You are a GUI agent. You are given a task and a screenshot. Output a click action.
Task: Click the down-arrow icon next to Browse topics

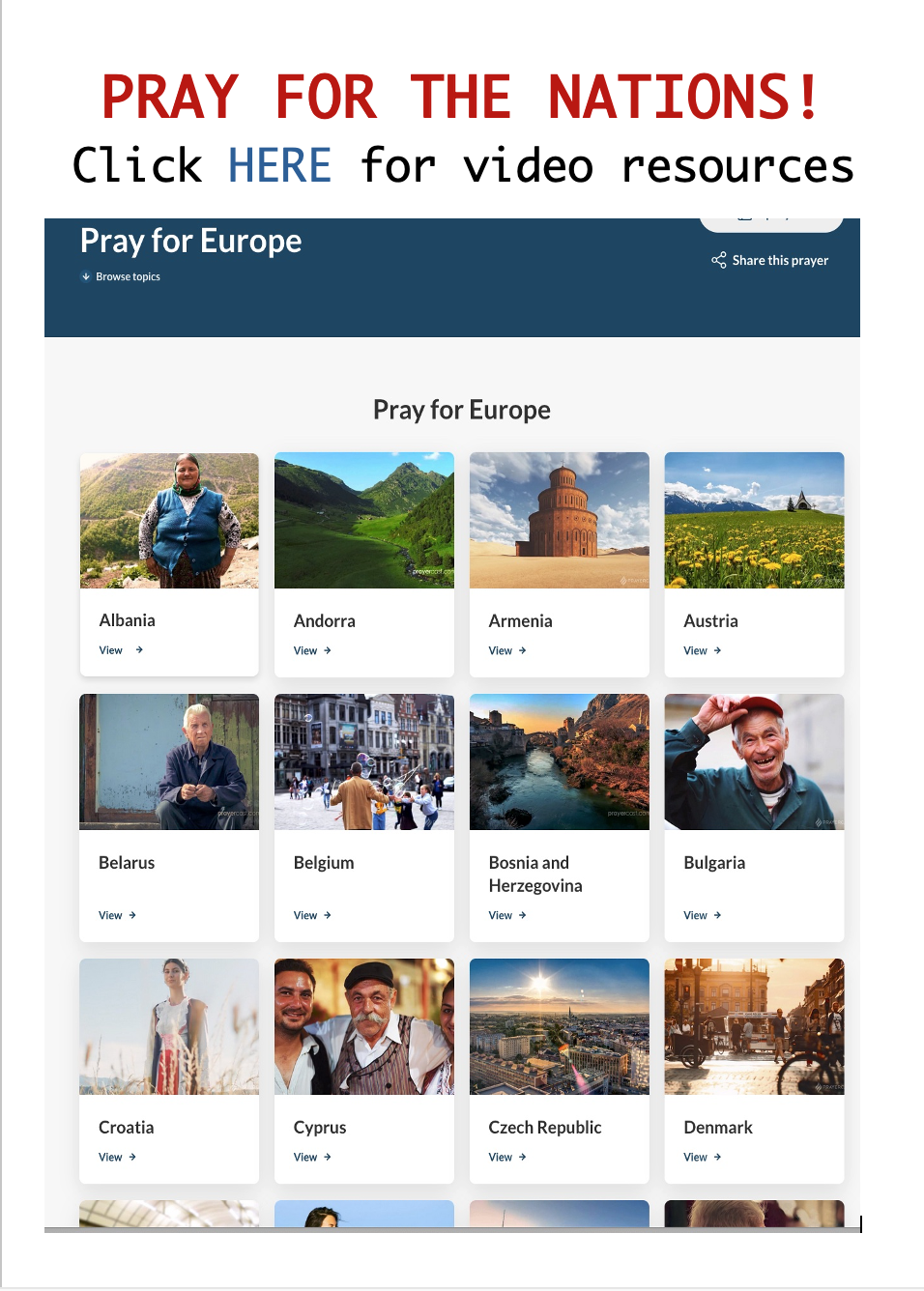(x=86, y=276)
